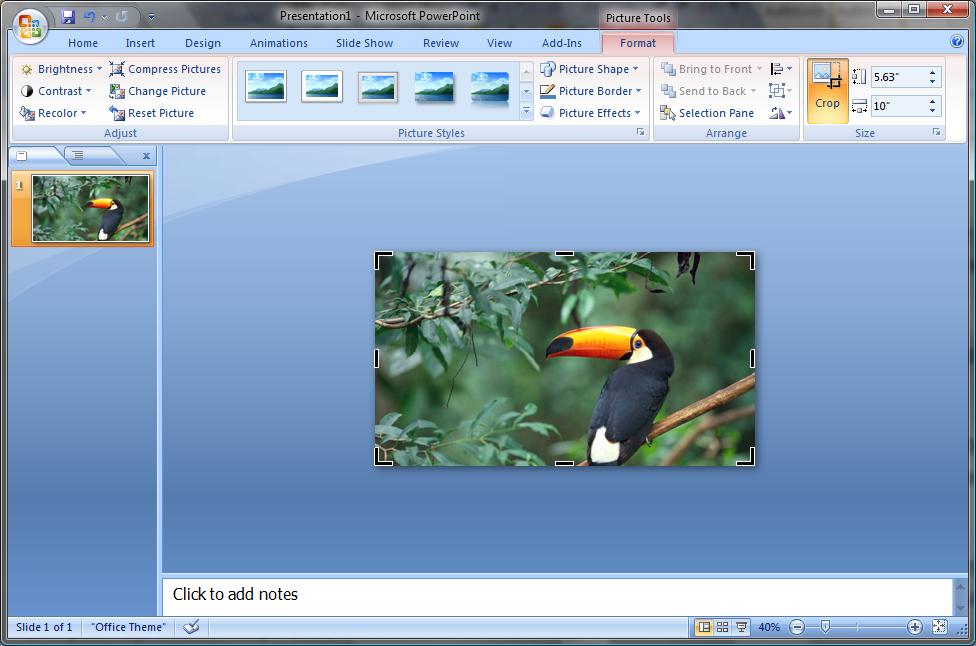Click the shape width field showing 10"
Screen dimensions: 976x646
[x=898, y=106]
